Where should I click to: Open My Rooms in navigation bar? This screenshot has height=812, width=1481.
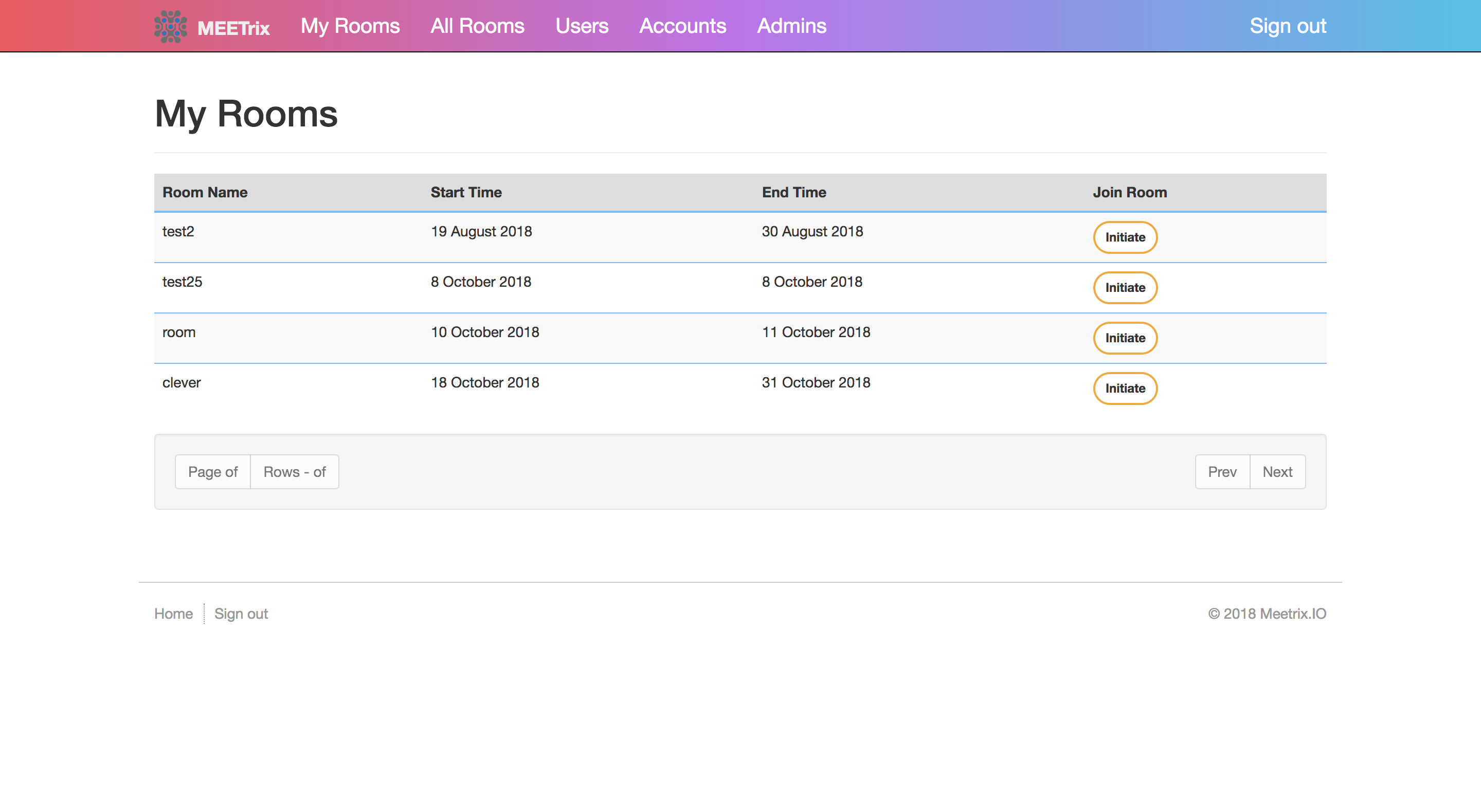[x=350, y=26]
